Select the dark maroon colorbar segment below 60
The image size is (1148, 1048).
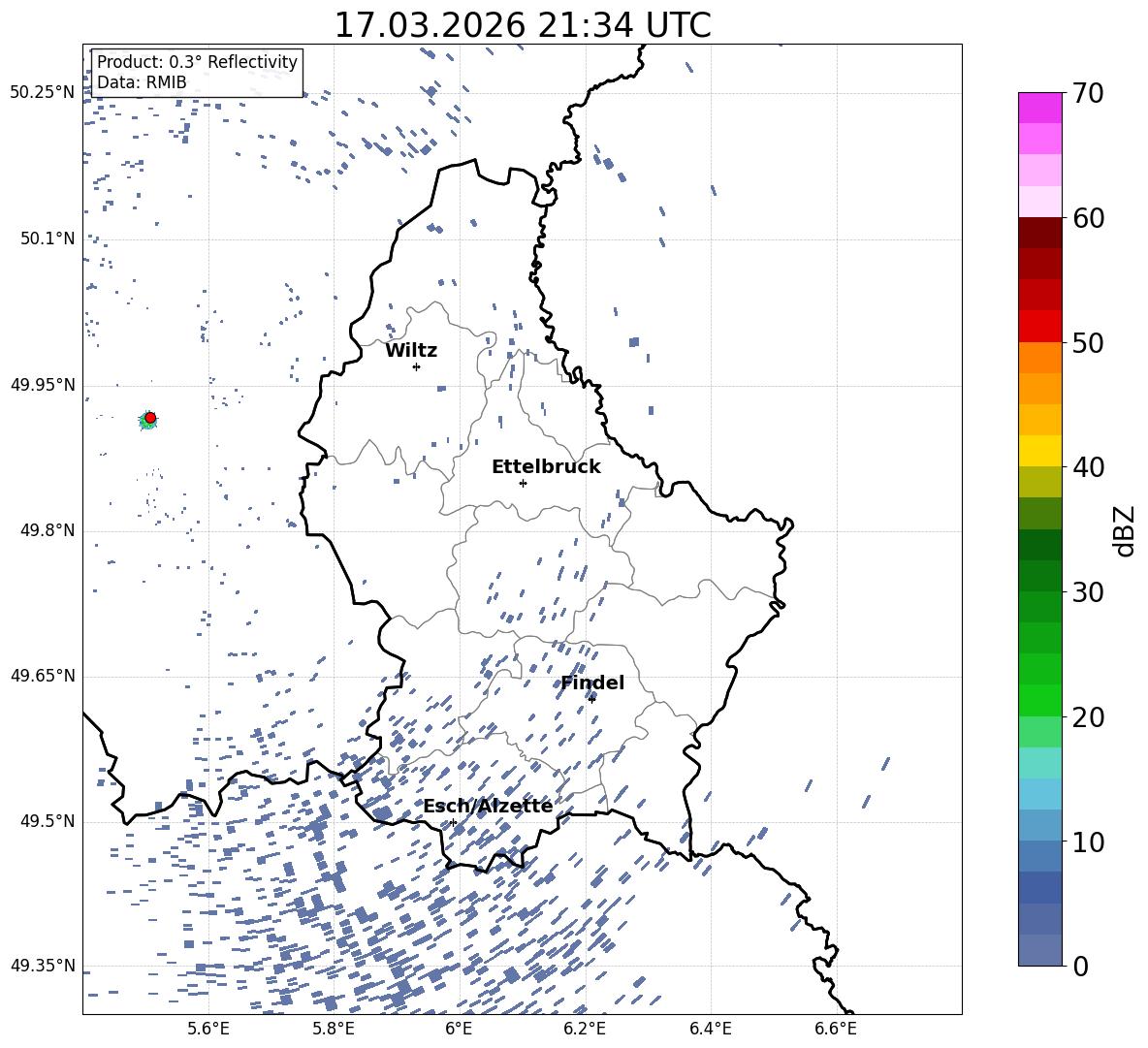(1039, 233)
